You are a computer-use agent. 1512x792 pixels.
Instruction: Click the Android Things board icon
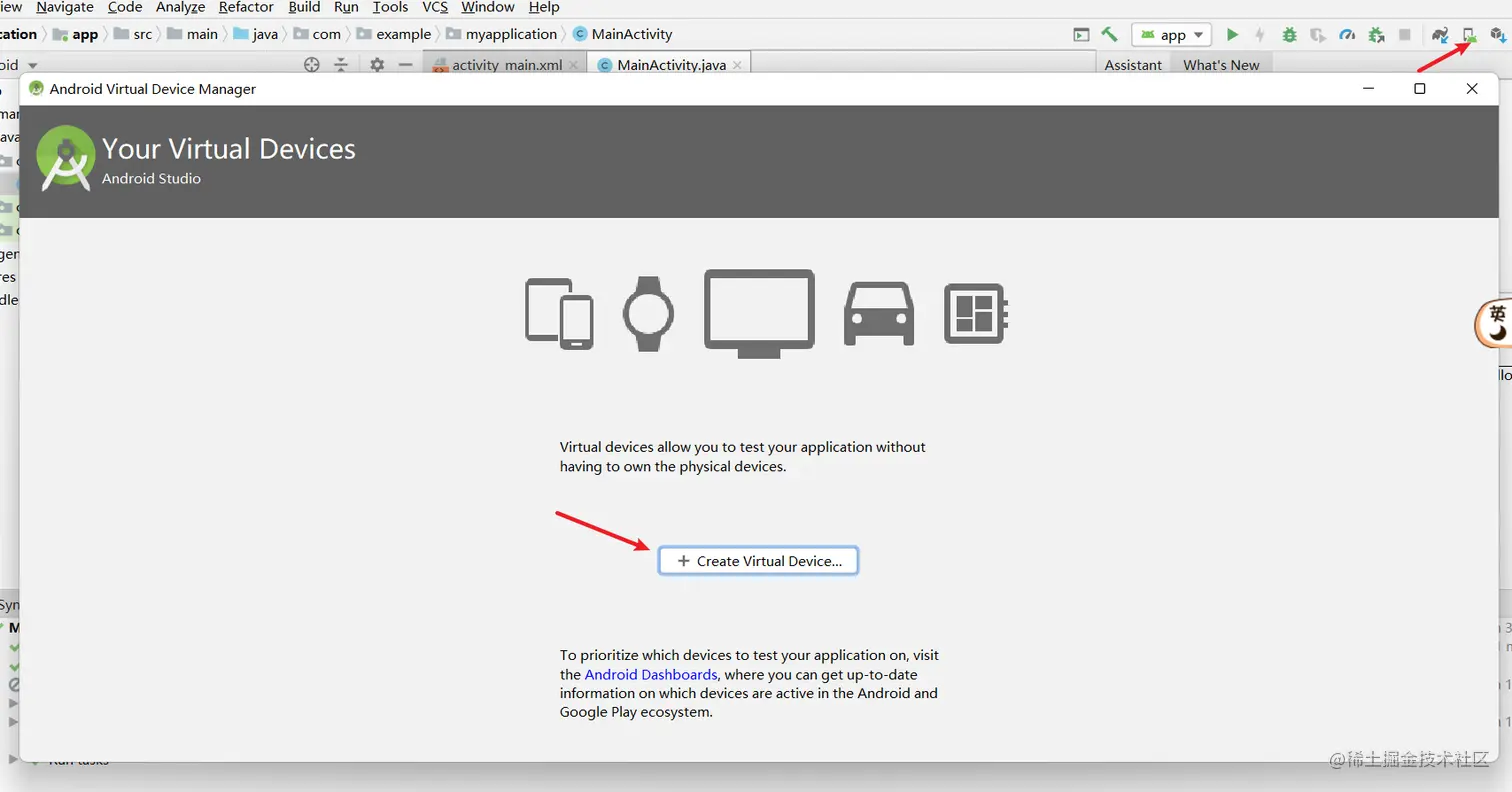[975, 313]
